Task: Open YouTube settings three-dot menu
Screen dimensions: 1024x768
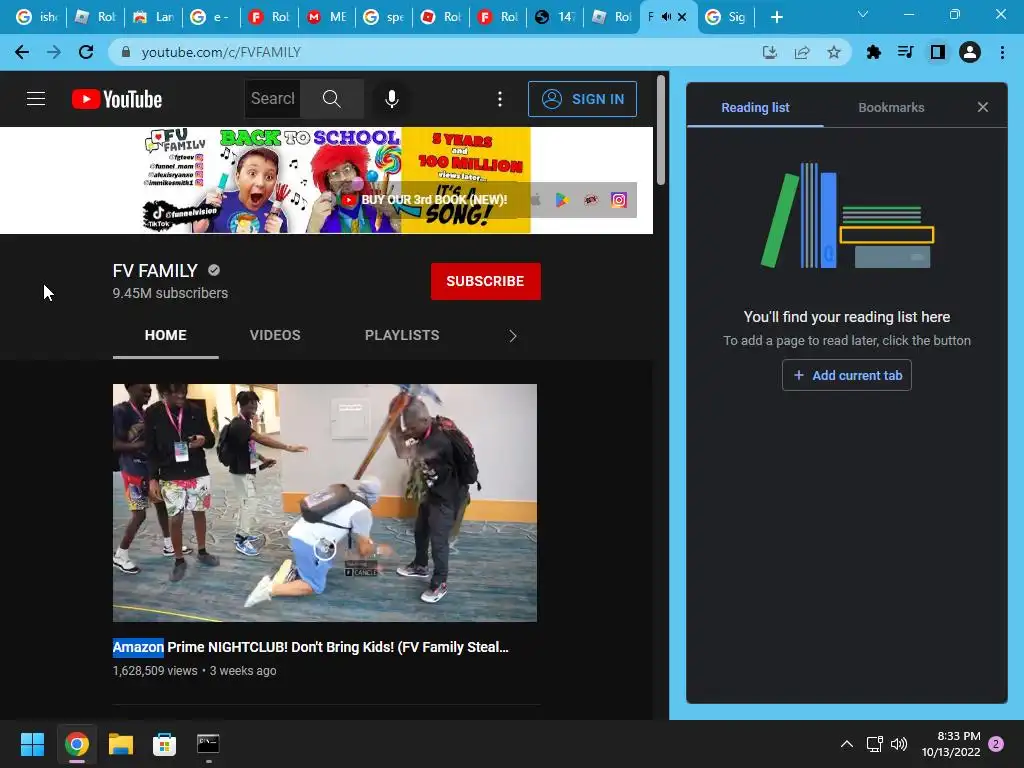Action: pyautogui.click(x=500, y=99)
